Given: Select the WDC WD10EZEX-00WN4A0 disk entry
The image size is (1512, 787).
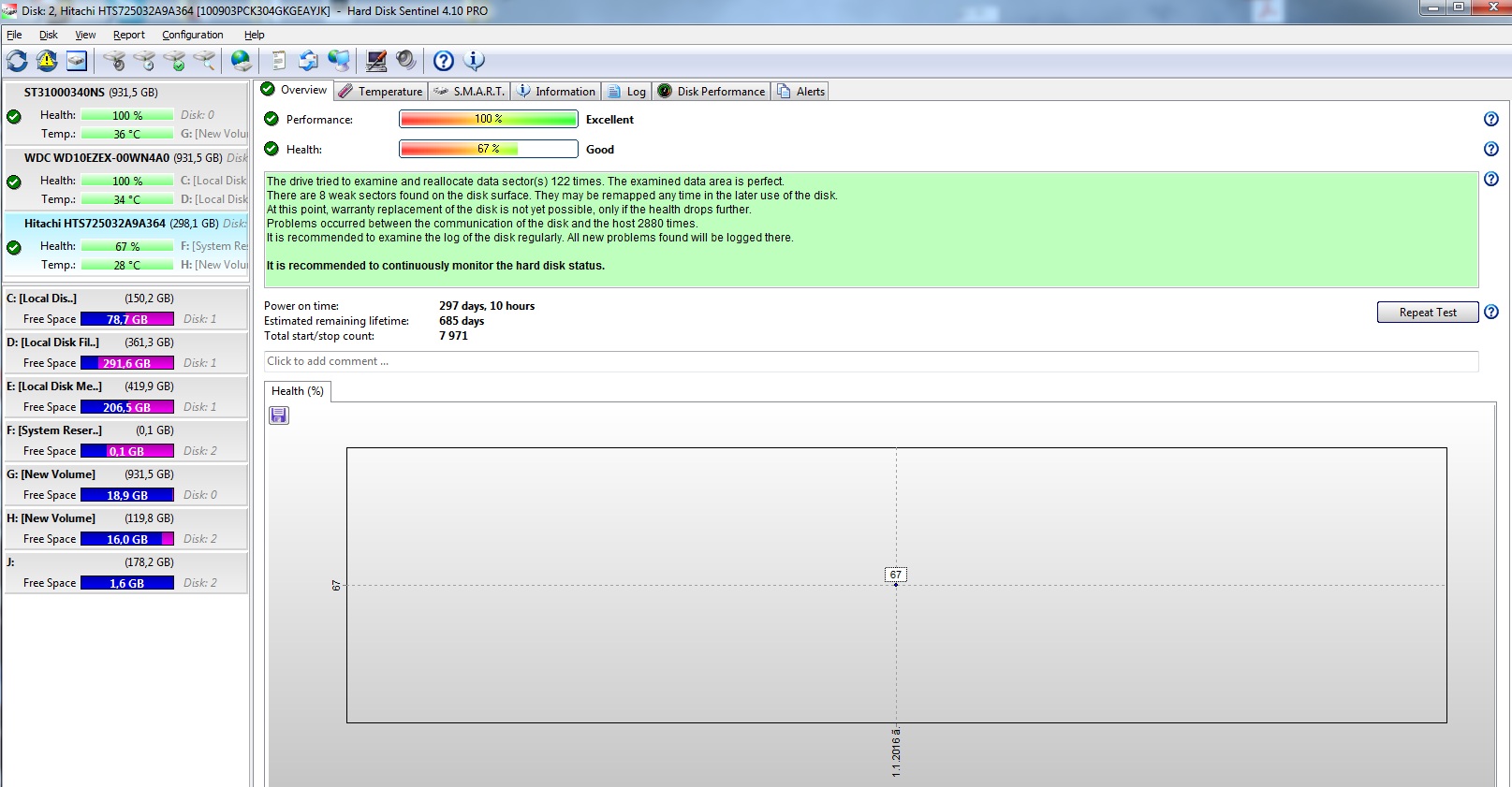Looking at the screenshot, I should tap(126, 178).
